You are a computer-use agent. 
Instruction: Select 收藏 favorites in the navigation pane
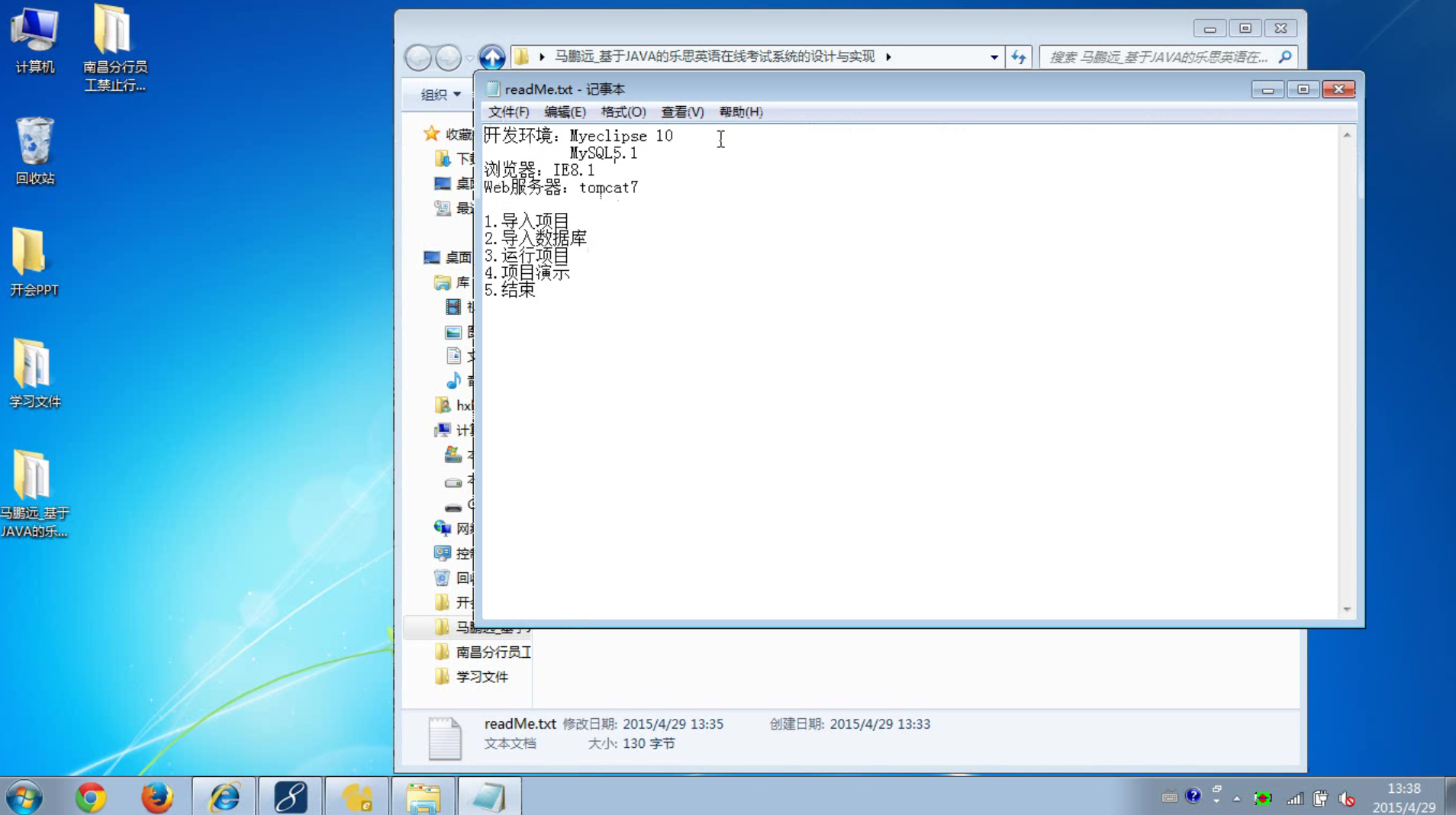448,134
